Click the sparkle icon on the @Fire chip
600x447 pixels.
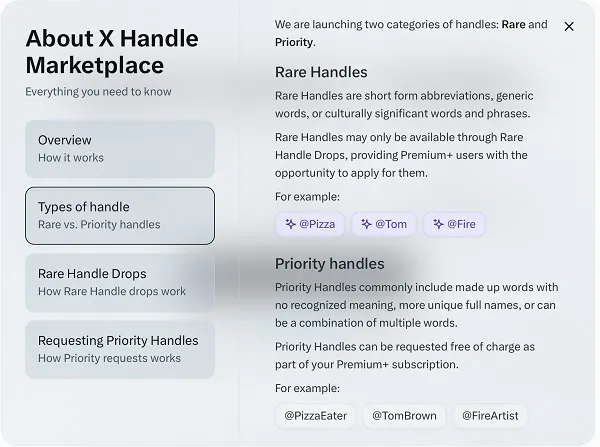437,224
